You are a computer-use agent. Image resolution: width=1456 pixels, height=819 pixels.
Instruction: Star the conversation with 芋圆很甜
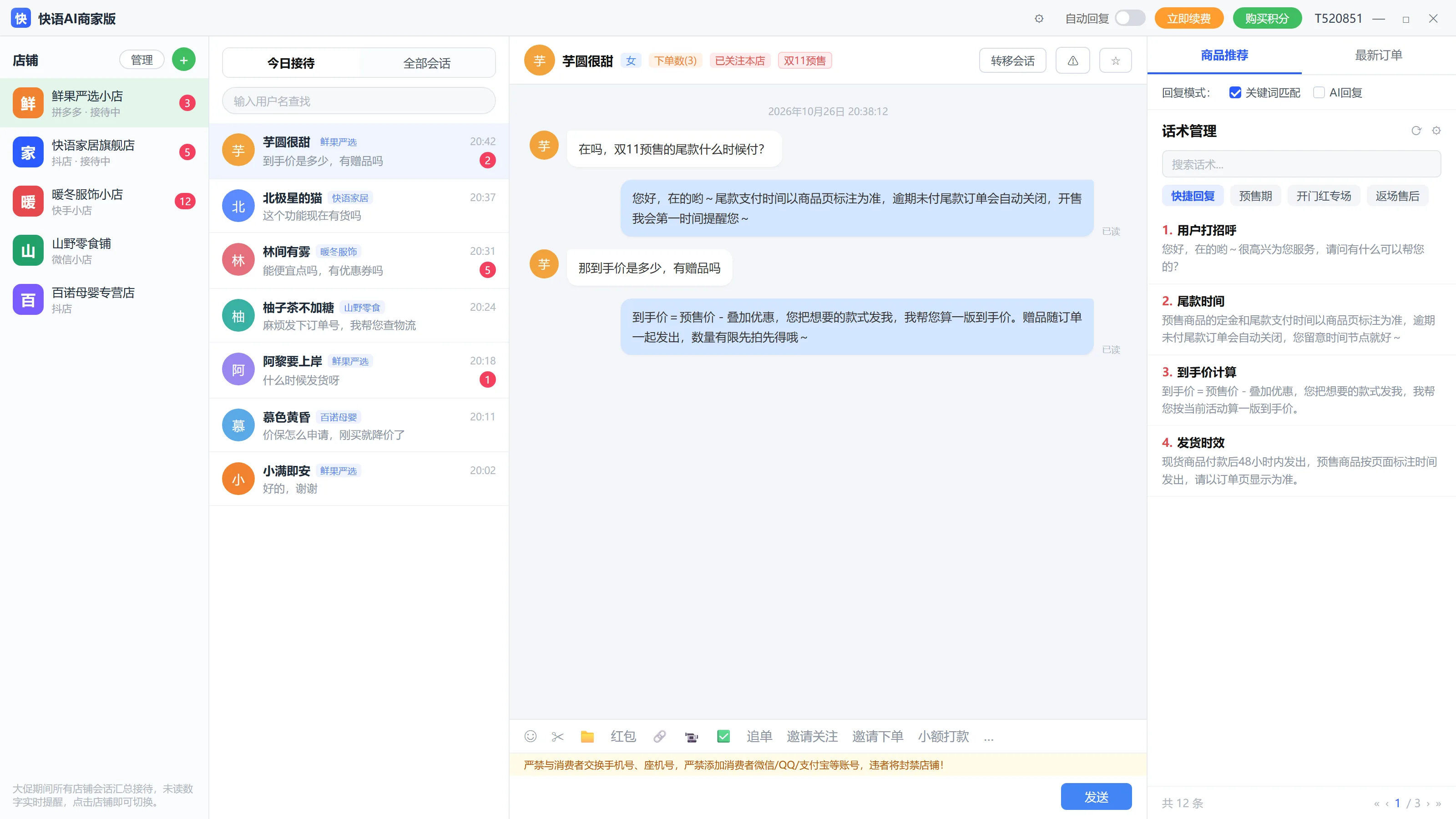(1115, 61)
